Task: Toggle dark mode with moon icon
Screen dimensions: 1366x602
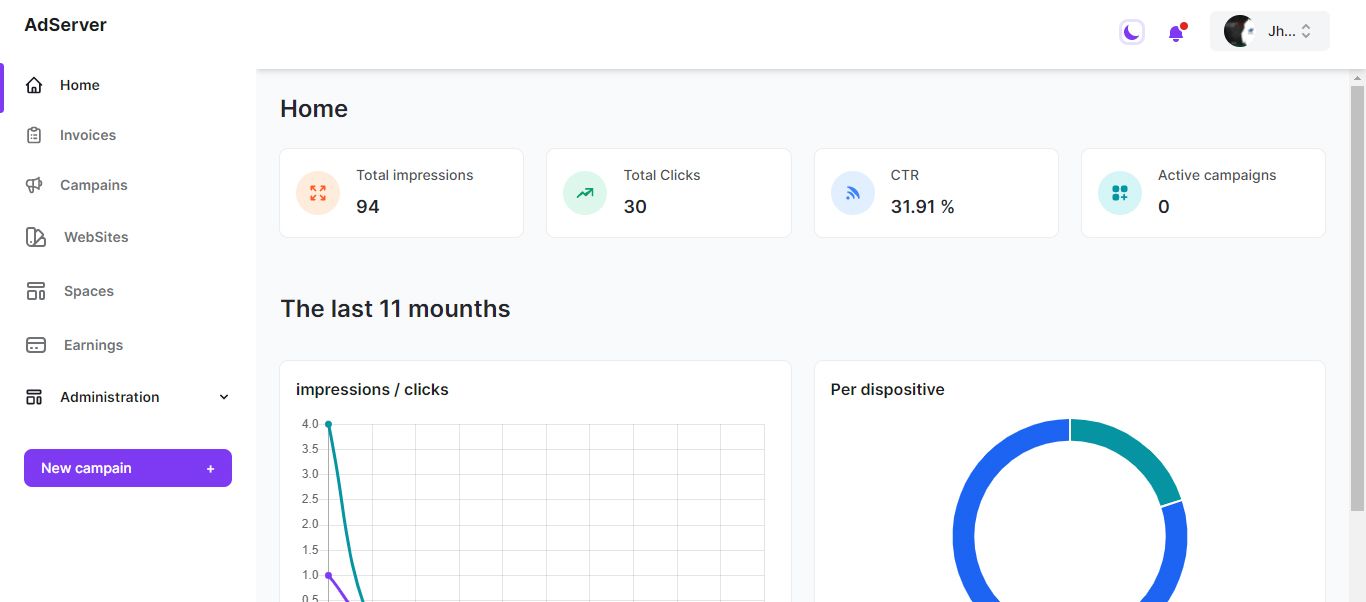Action: point(1131,32)
